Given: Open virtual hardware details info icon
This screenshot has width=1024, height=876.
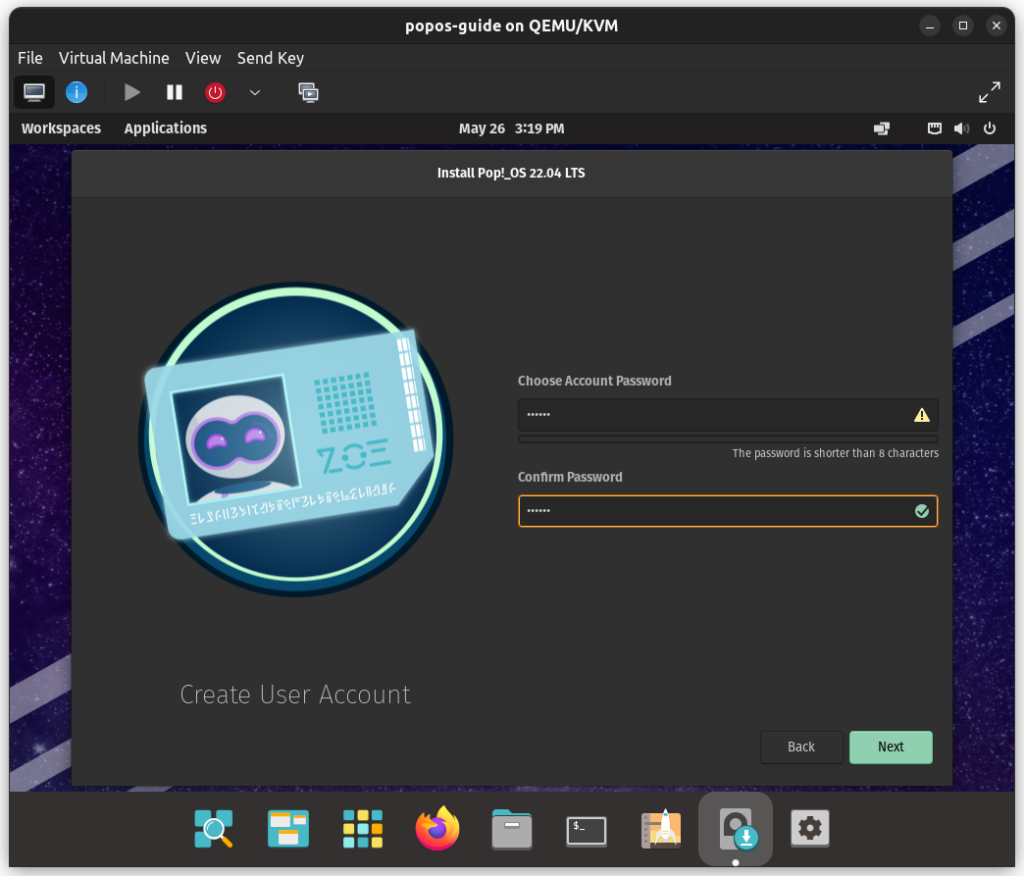Looking at the screenshot, I should tap(76, 92).
